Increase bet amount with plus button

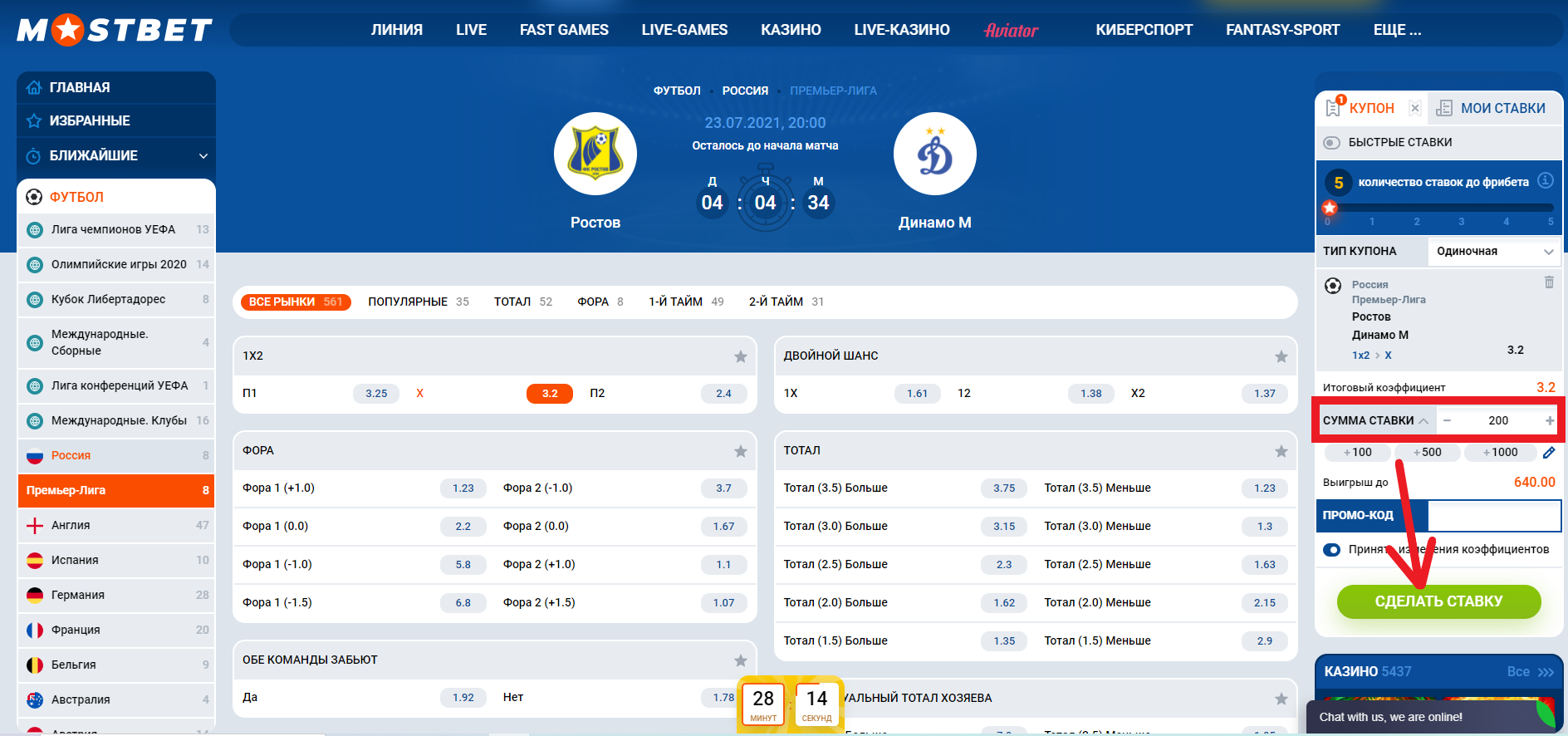click(x=1550, y=421)
